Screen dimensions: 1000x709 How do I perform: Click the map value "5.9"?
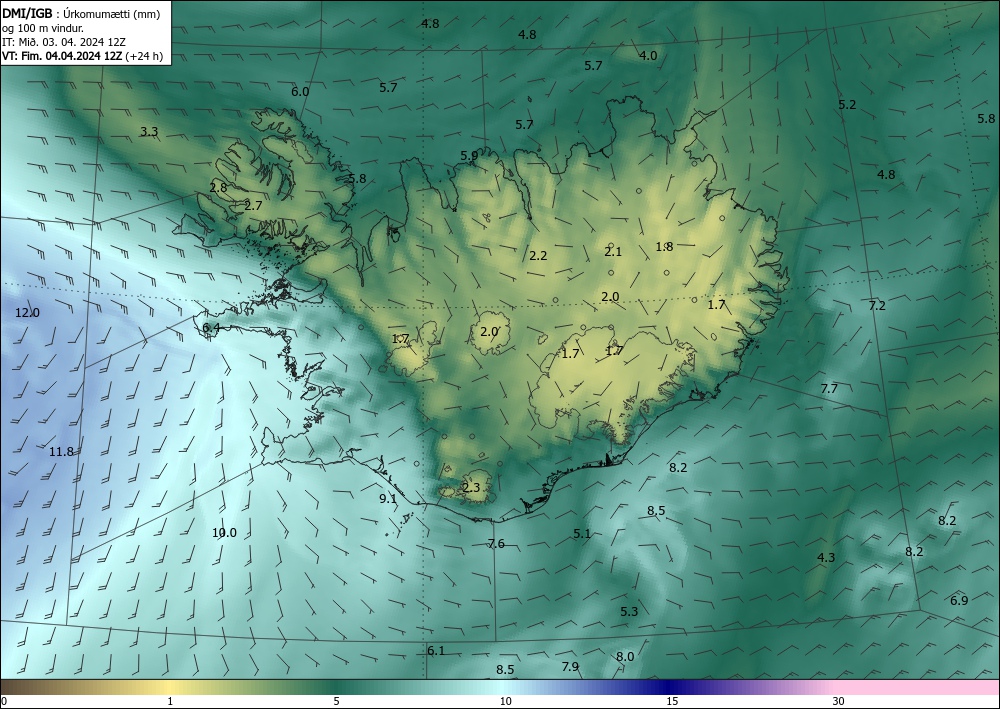pyautogui.click(x=469, y=155)
